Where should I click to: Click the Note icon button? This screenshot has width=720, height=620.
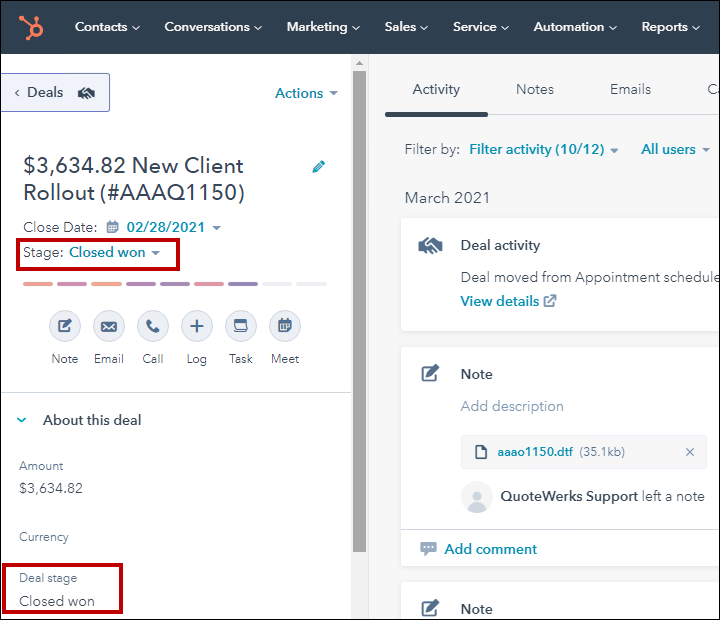pos(65,326)
